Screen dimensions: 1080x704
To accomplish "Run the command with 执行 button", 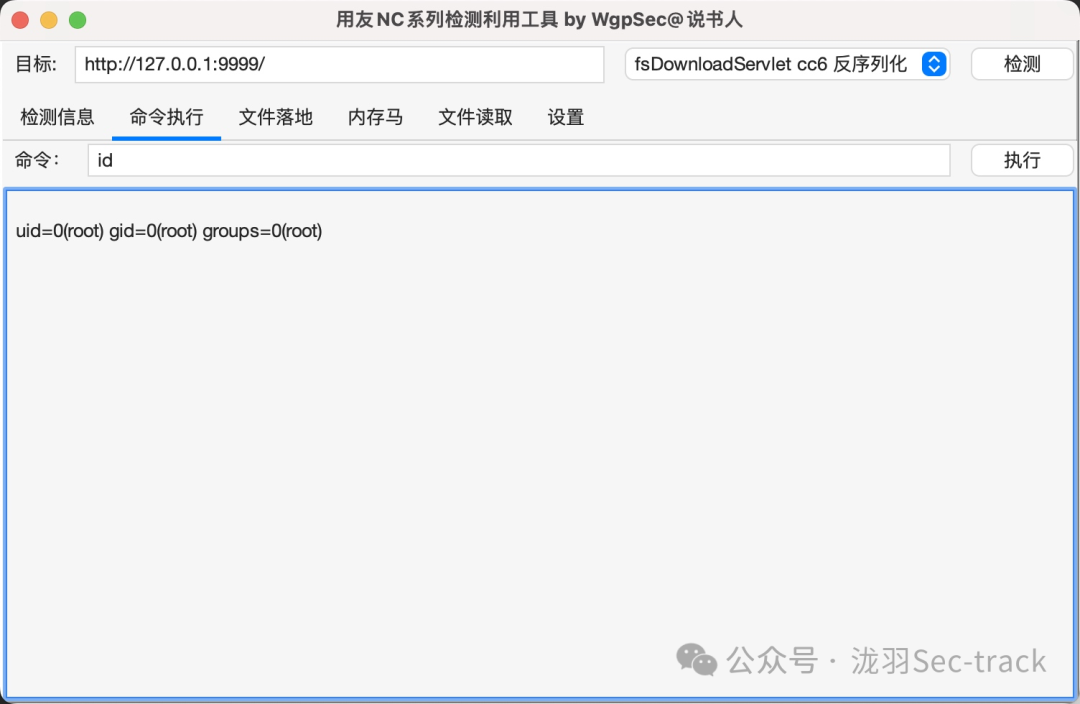I will (1021, 160).
